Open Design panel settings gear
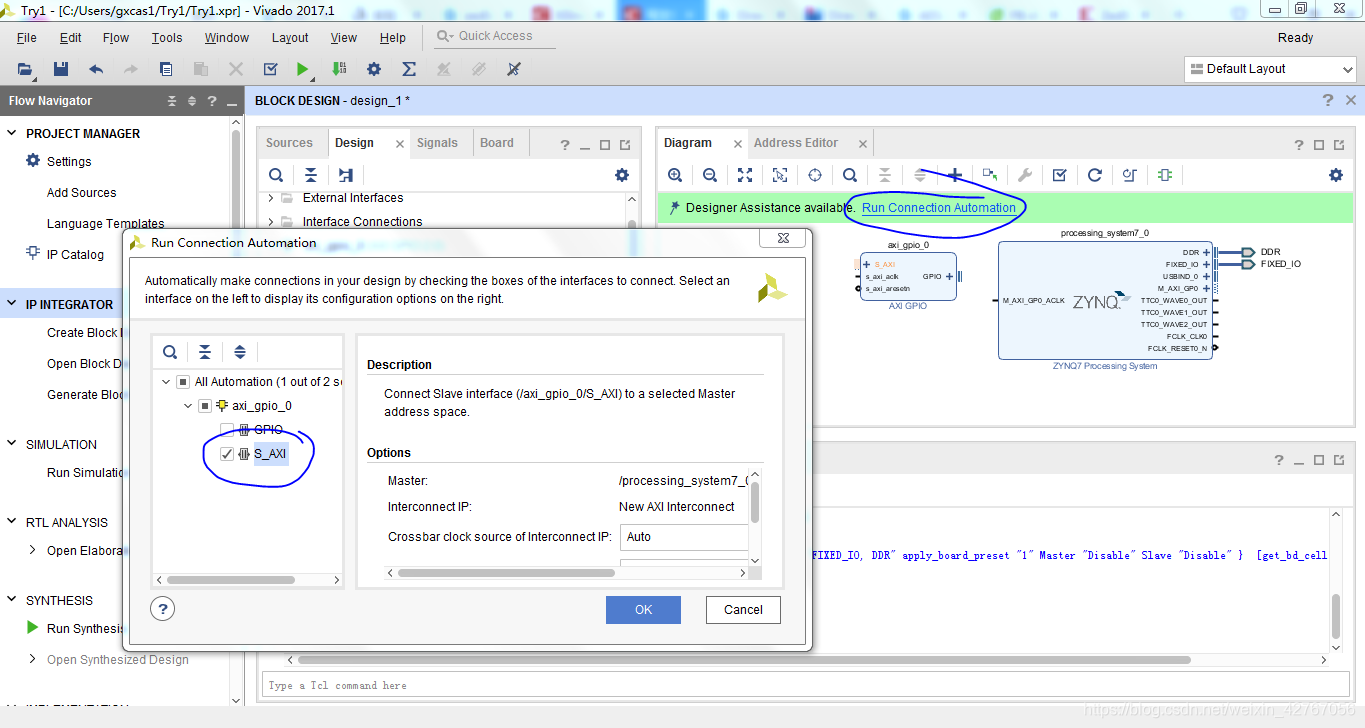The image size is (1365, 728). click(x=622, y=175)
